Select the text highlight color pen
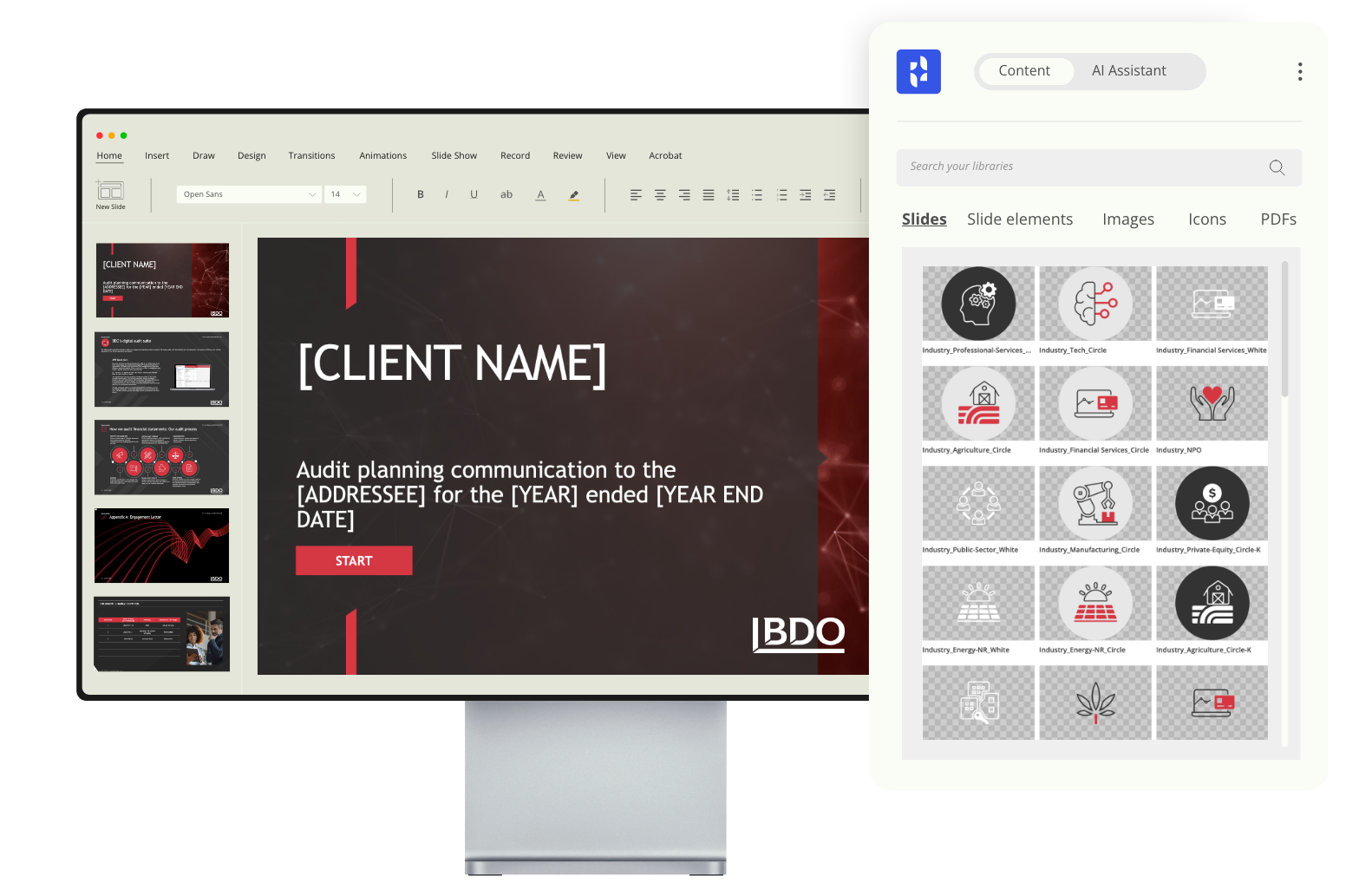Image resolution: width=1372 pixels, height=896 pixels. (x=573, y=195)
